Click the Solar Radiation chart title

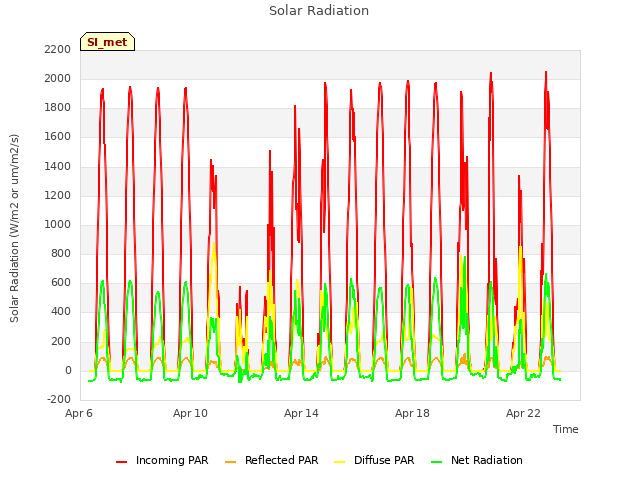coord(319,11)
